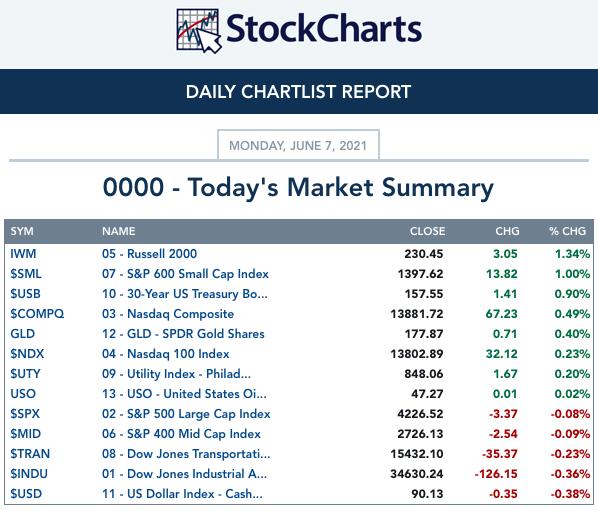The width and height of the screenshot is (598, 510).
Task: Open 02 - S&P 500 Large Cap Index
Action: point(186,414)
